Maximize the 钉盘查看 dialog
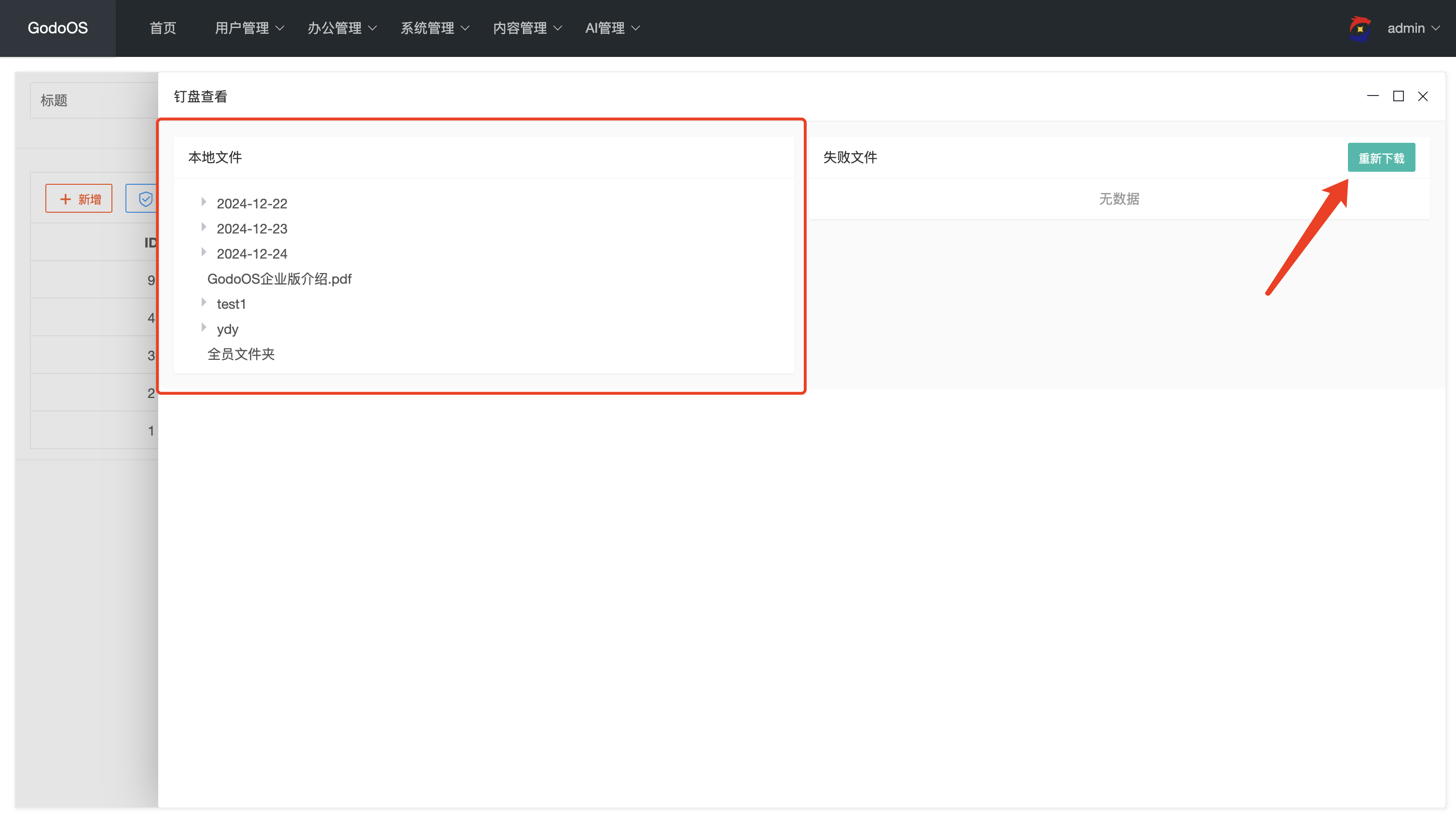 point(1398,96)
